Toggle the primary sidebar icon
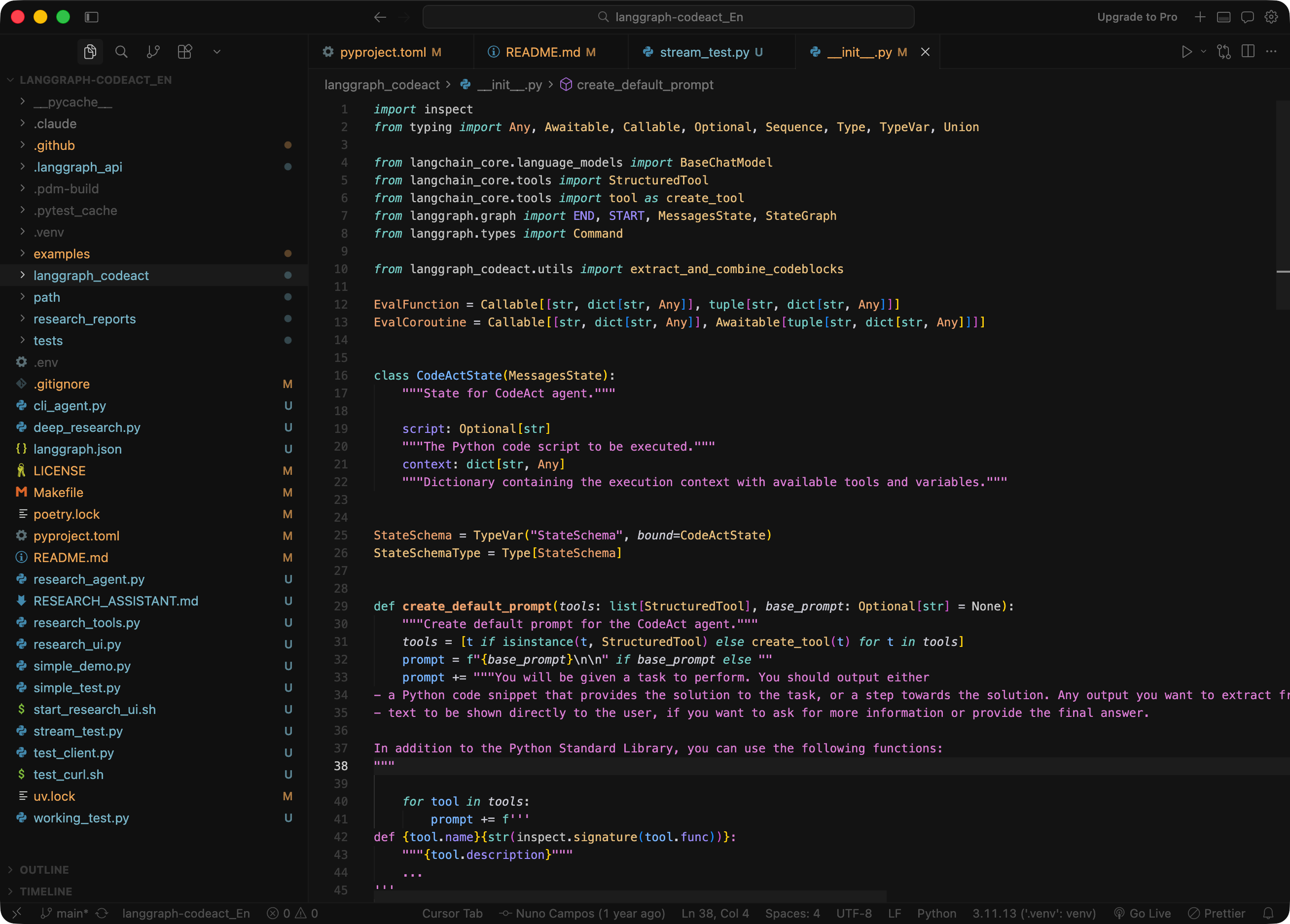This screenshot has width=1290, height=924. (x=92, y=17)
